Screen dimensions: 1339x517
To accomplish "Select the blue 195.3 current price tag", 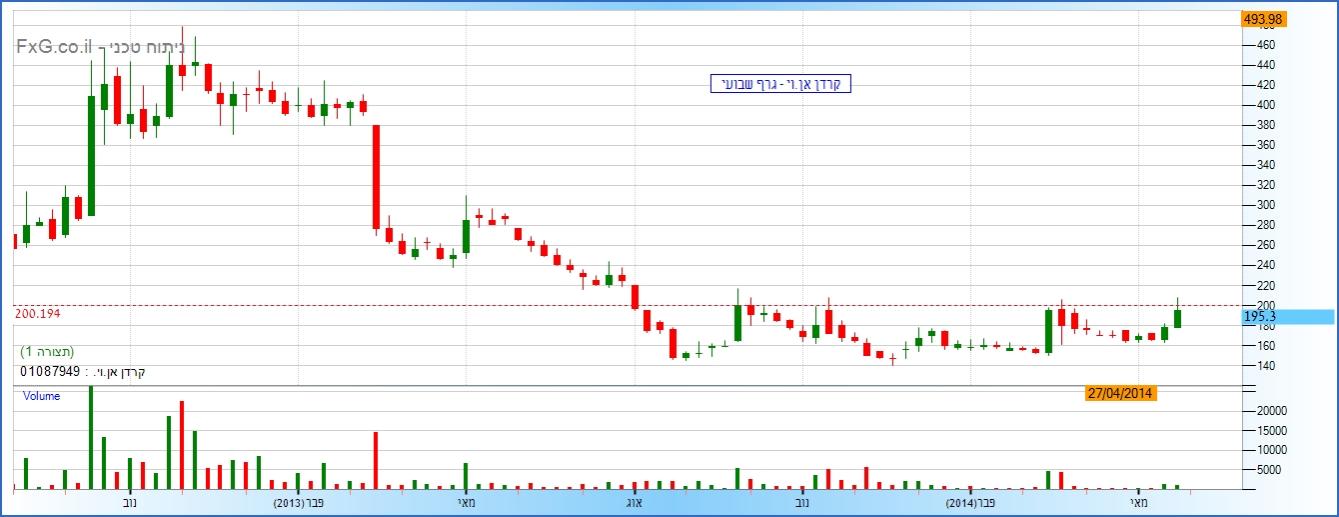I will point(1286,316).
